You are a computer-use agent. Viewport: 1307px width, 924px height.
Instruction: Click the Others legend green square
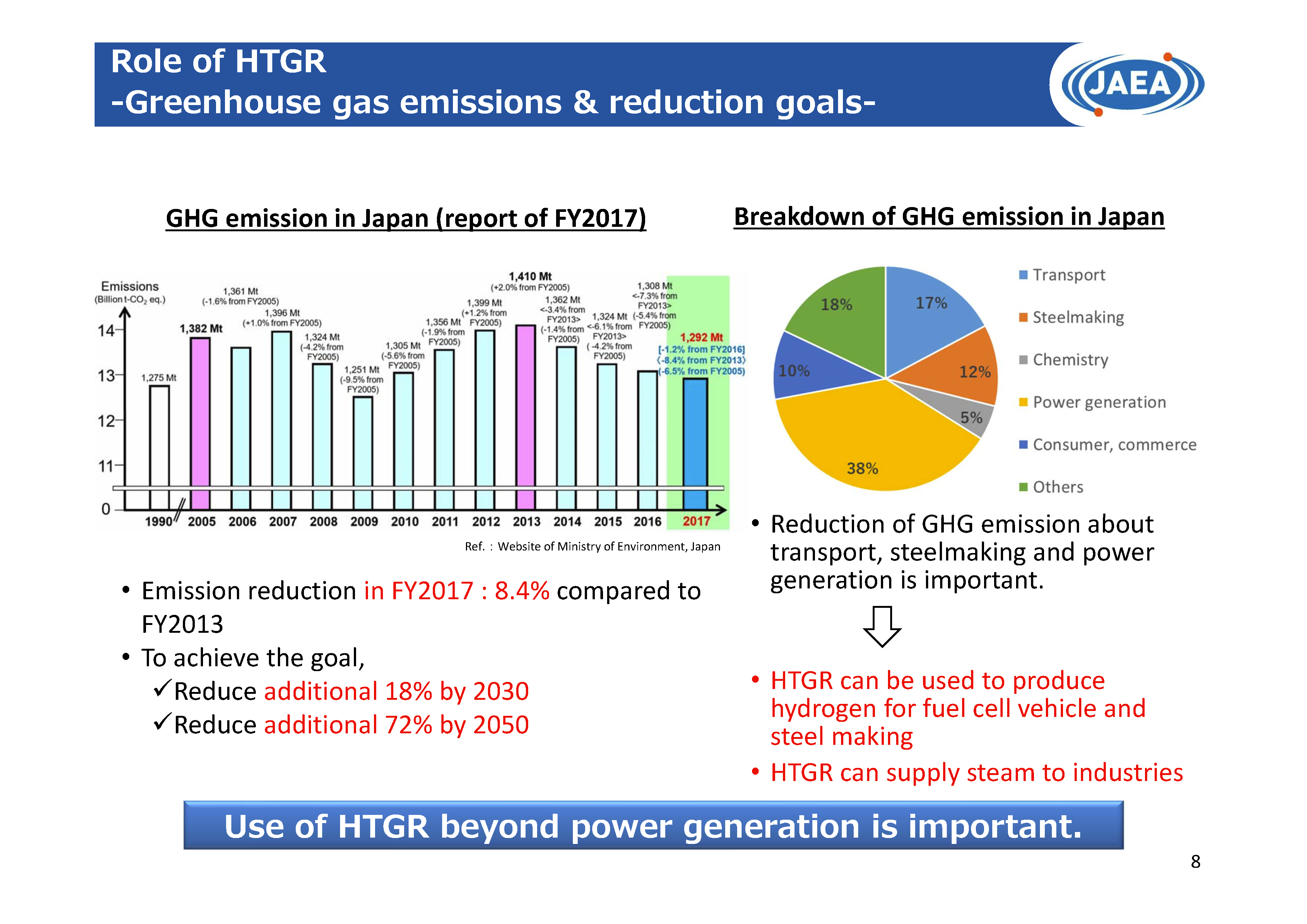click(1023, 488)
